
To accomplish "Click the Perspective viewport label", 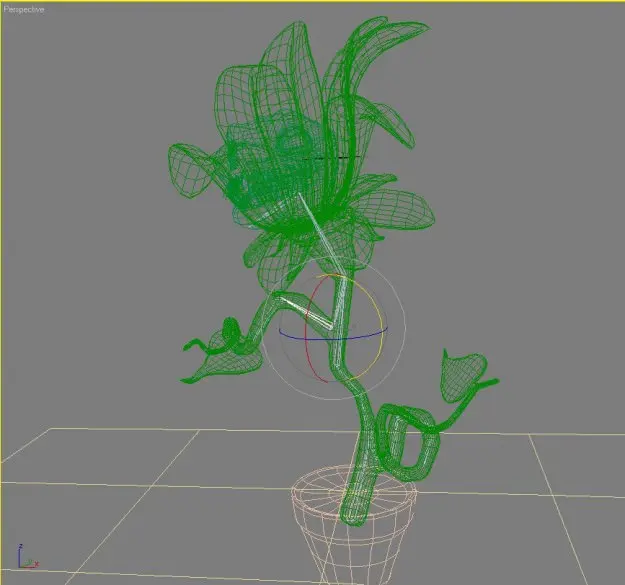I will (24, 10).
